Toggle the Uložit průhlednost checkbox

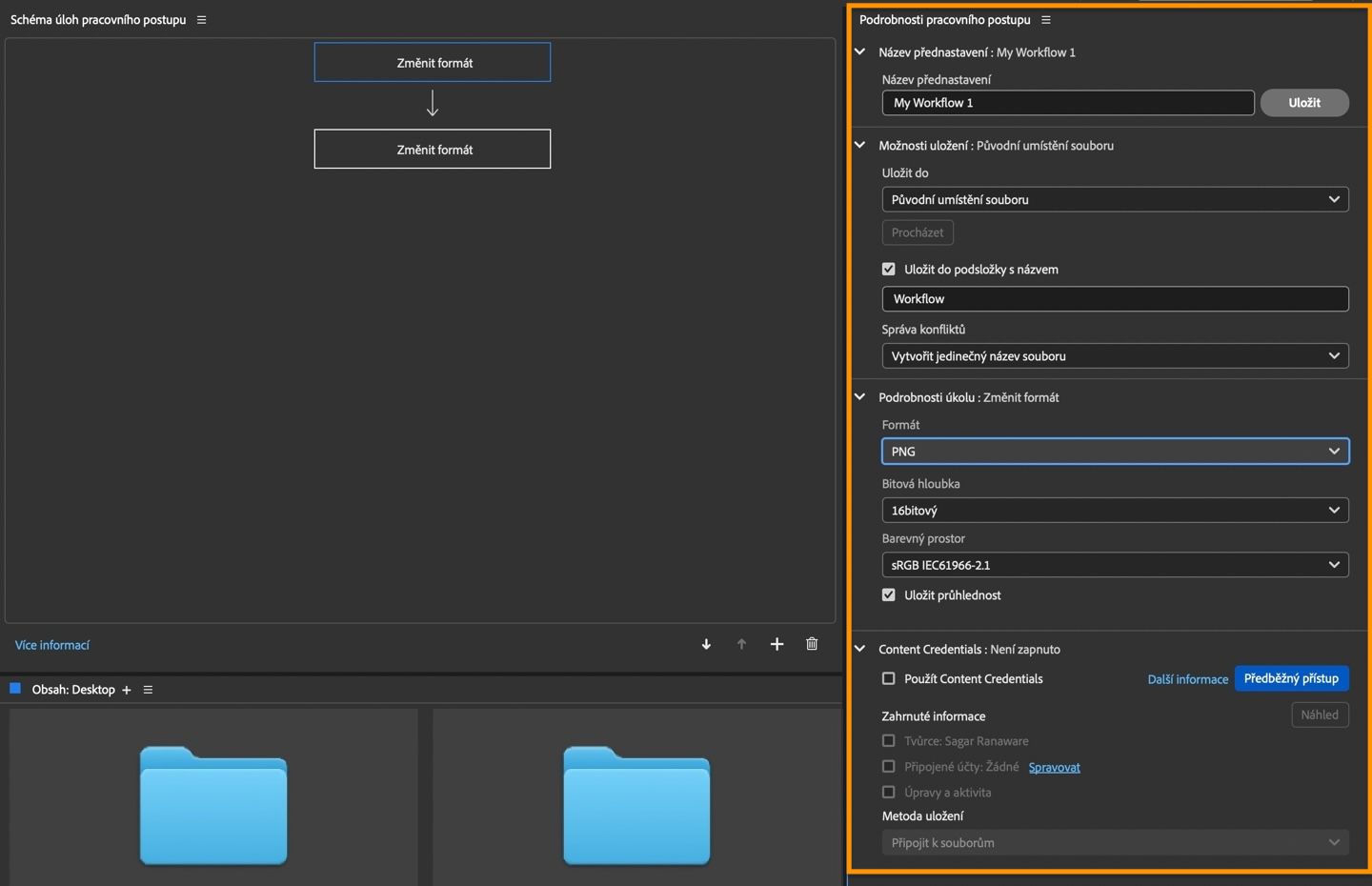[888, 594]
